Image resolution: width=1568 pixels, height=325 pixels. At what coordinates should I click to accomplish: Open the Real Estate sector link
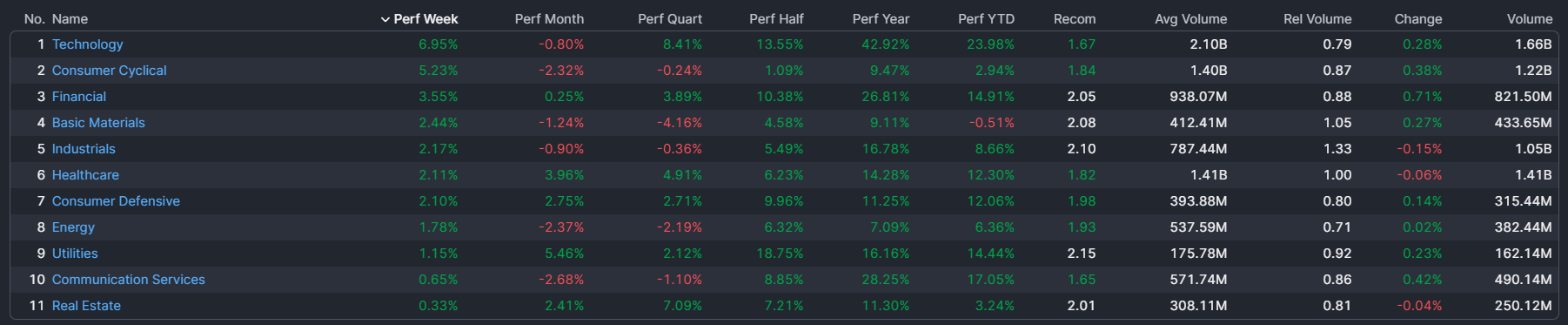[x=86, y=306]
